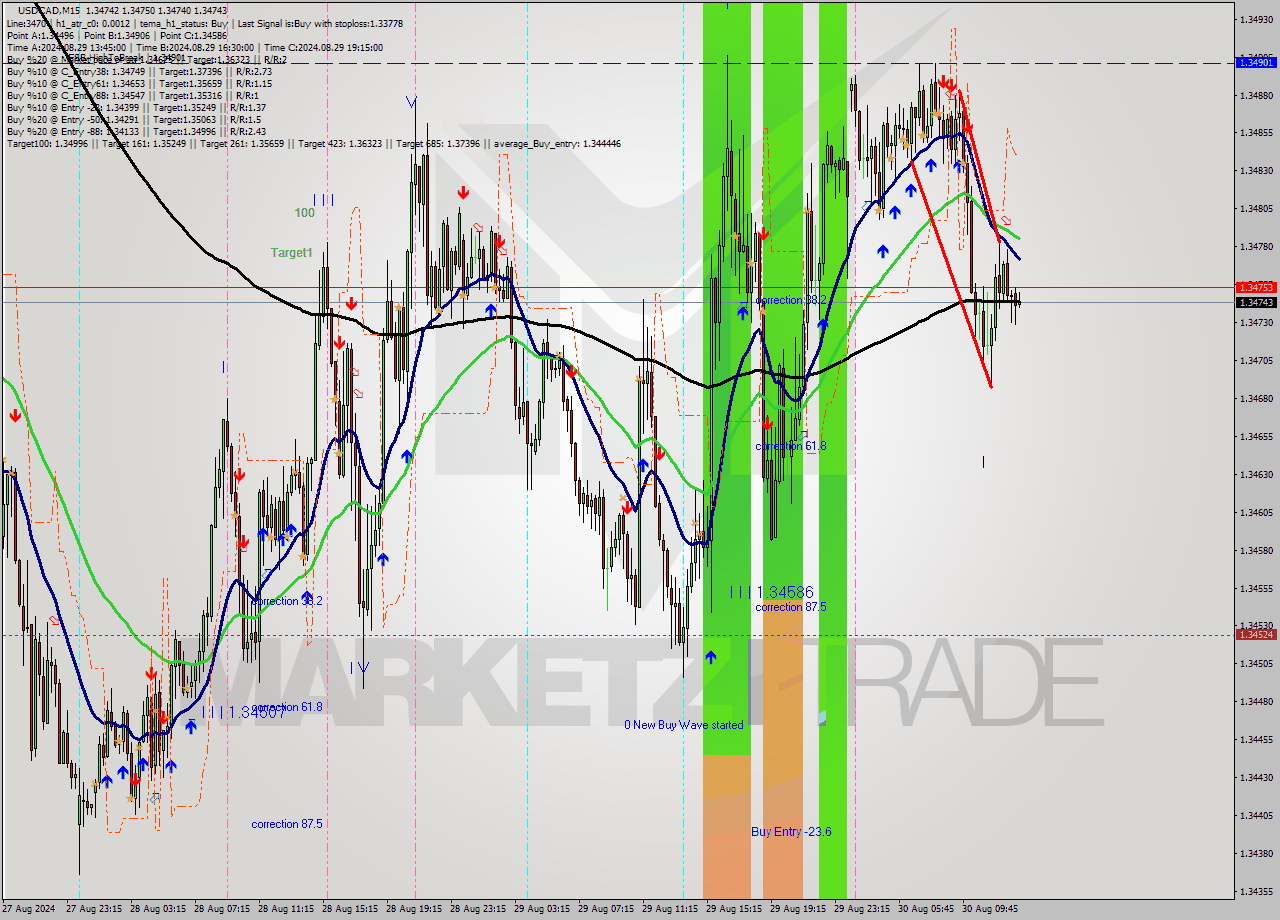Viewport: 1280px width, 920px height.
Task: Click the '27 Aug 23:15' time axis label
Action: (x=94, y=909)
